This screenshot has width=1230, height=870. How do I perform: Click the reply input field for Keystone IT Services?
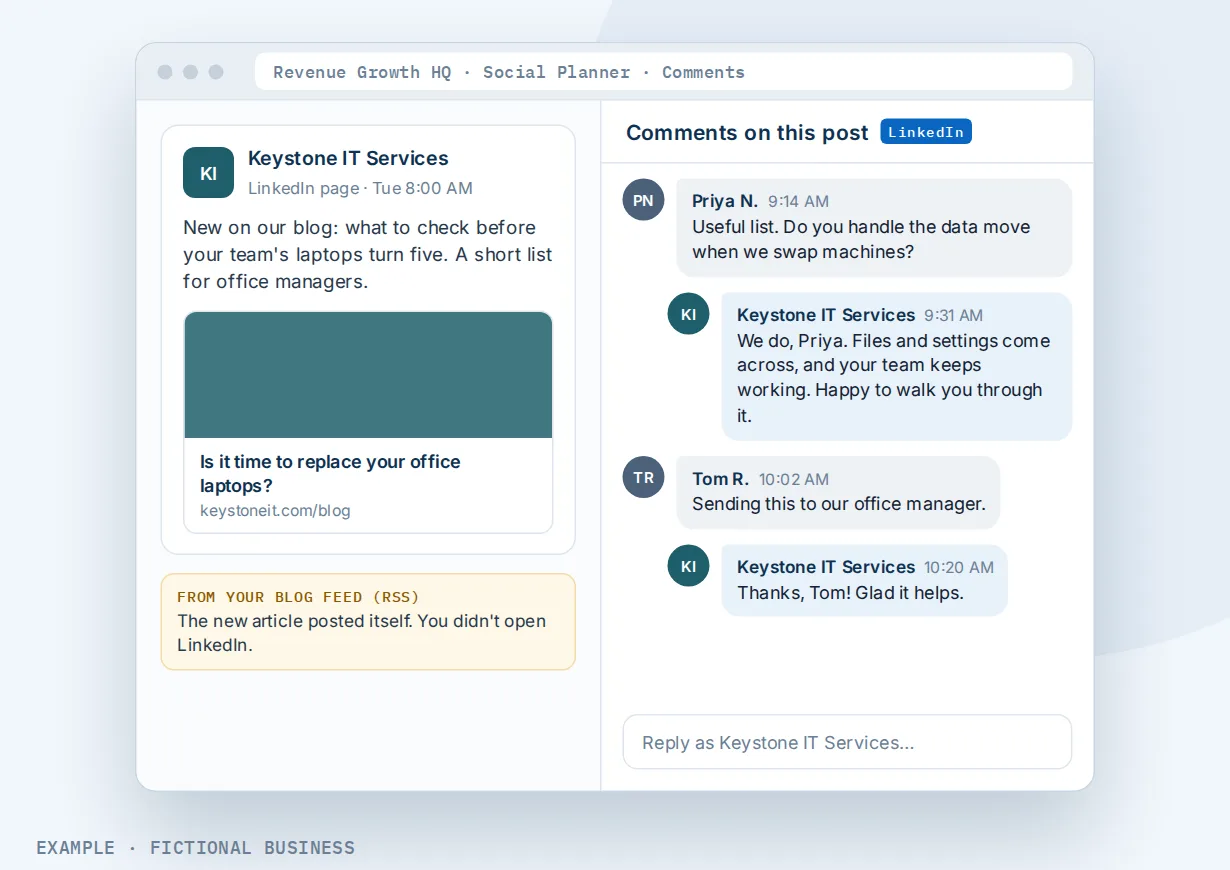[x=847, y=742]
